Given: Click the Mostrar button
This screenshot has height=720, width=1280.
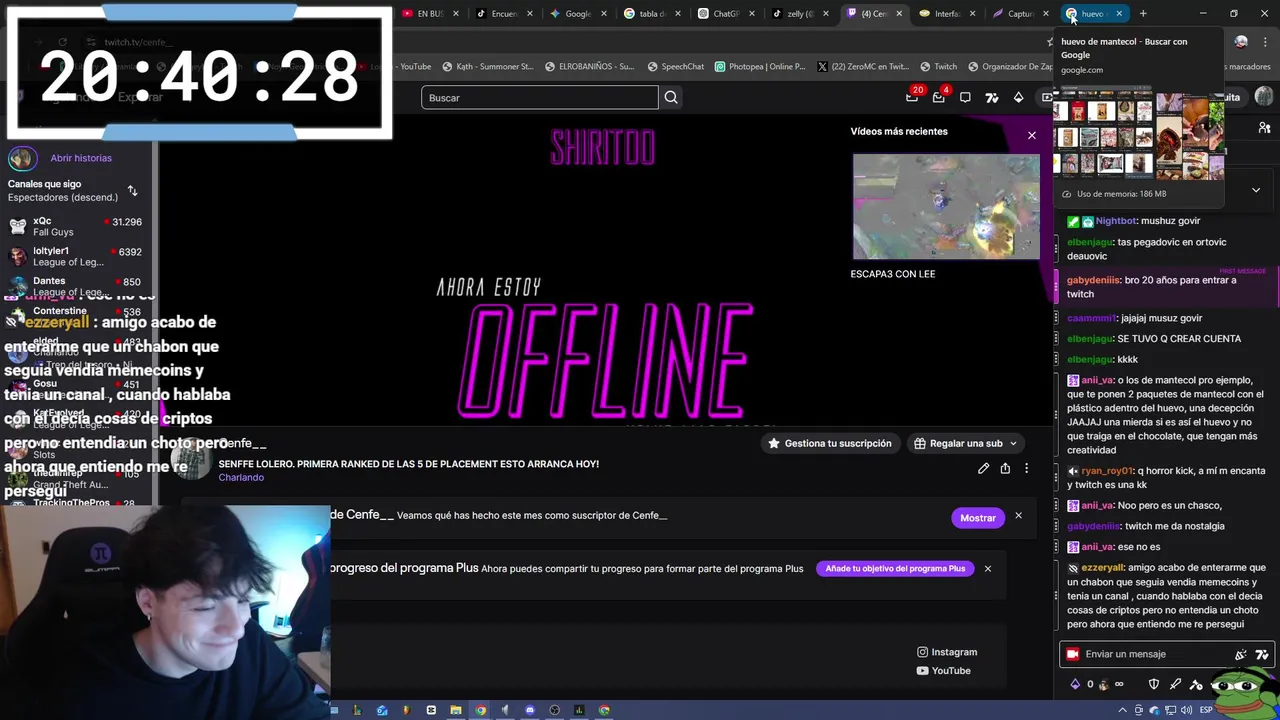Looking at the screenshot, I should pyautogui.click(x=978, y=517).
